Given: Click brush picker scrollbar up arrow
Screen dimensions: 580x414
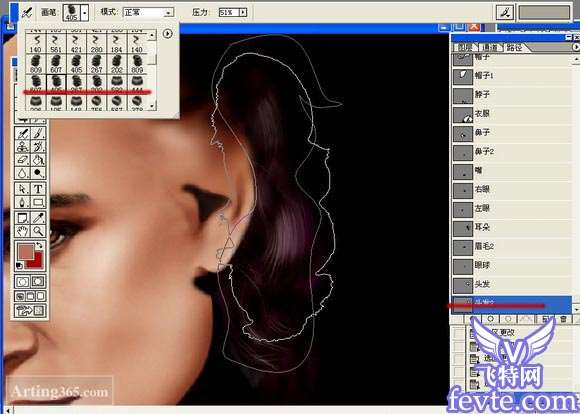Looking at the screenshot, I should (x=152, y=35).
